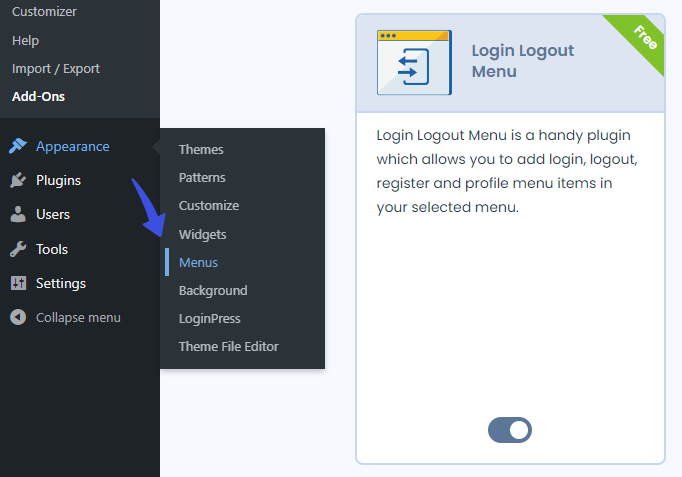The height and width of the screenshot is (477, 682).
Task: Click the Plugins plug icon
Action: click(x=18, y=180)
